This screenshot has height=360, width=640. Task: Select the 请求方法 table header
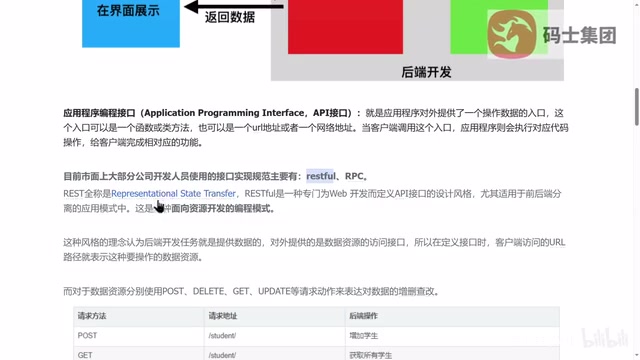click(x=92, y=316)
